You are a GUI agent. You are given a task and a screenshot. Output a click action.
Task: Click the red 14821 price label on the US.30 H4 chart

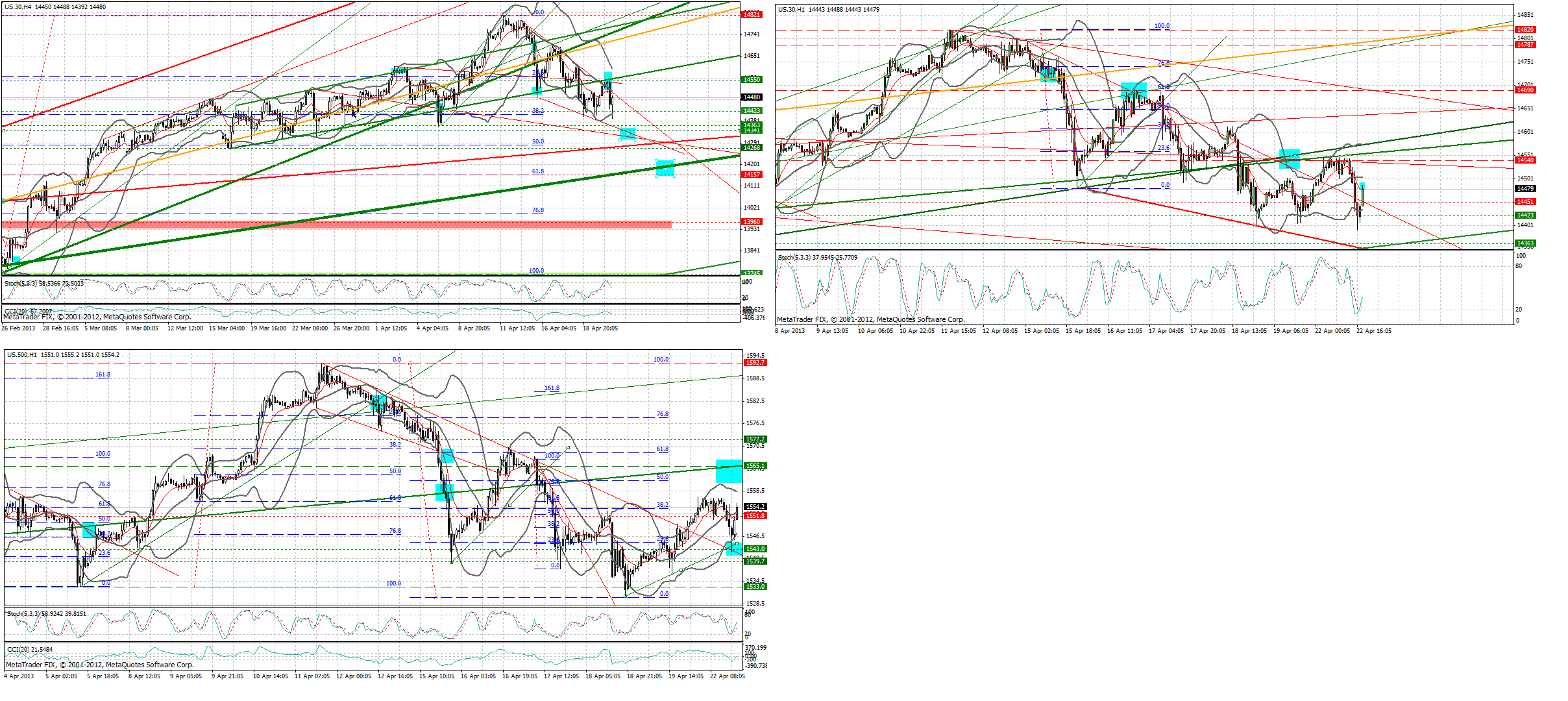(x=752, y=14)
